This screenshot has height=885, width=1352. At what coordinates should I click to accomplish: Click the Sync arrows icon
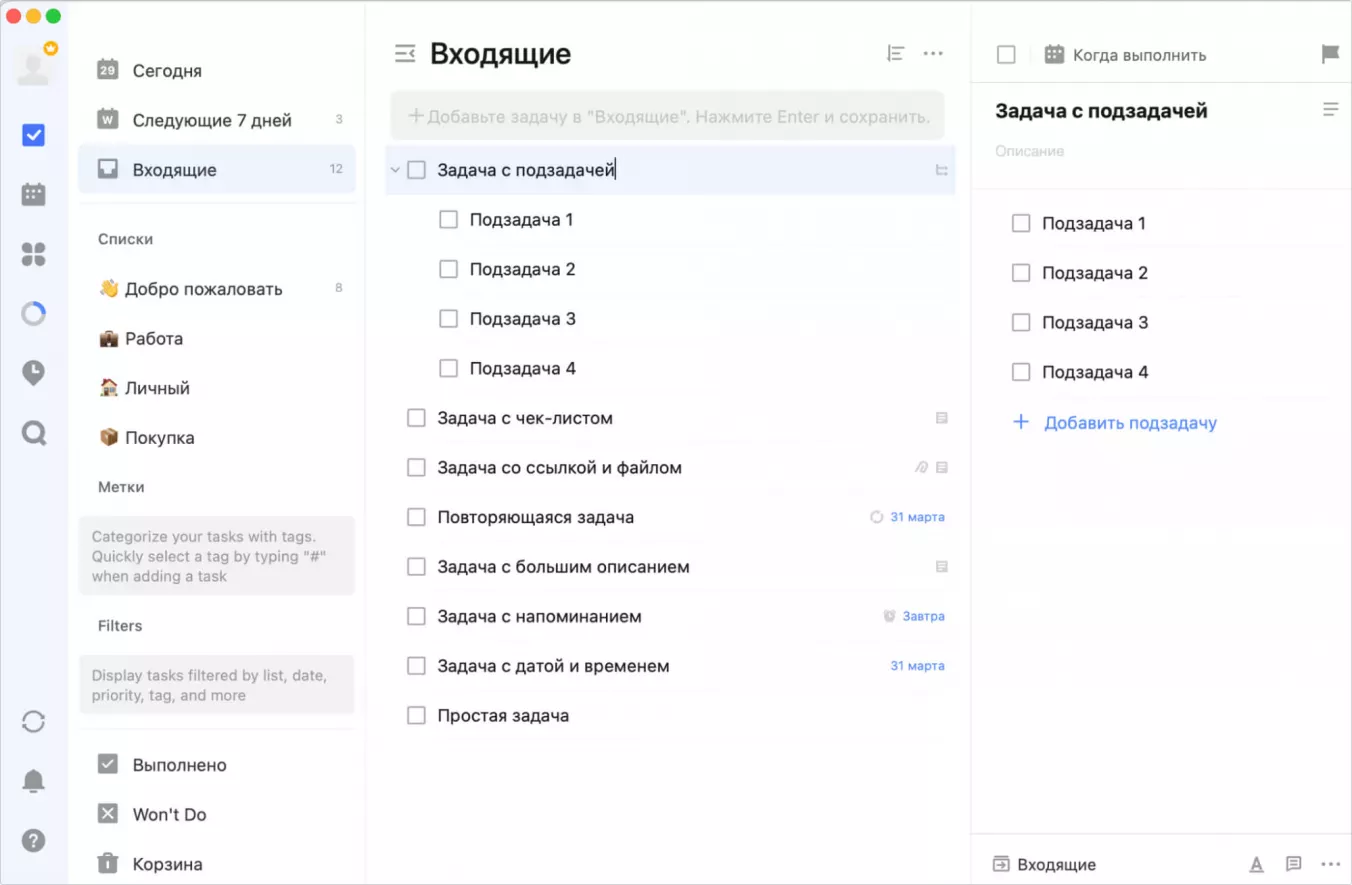click(33, 721)
